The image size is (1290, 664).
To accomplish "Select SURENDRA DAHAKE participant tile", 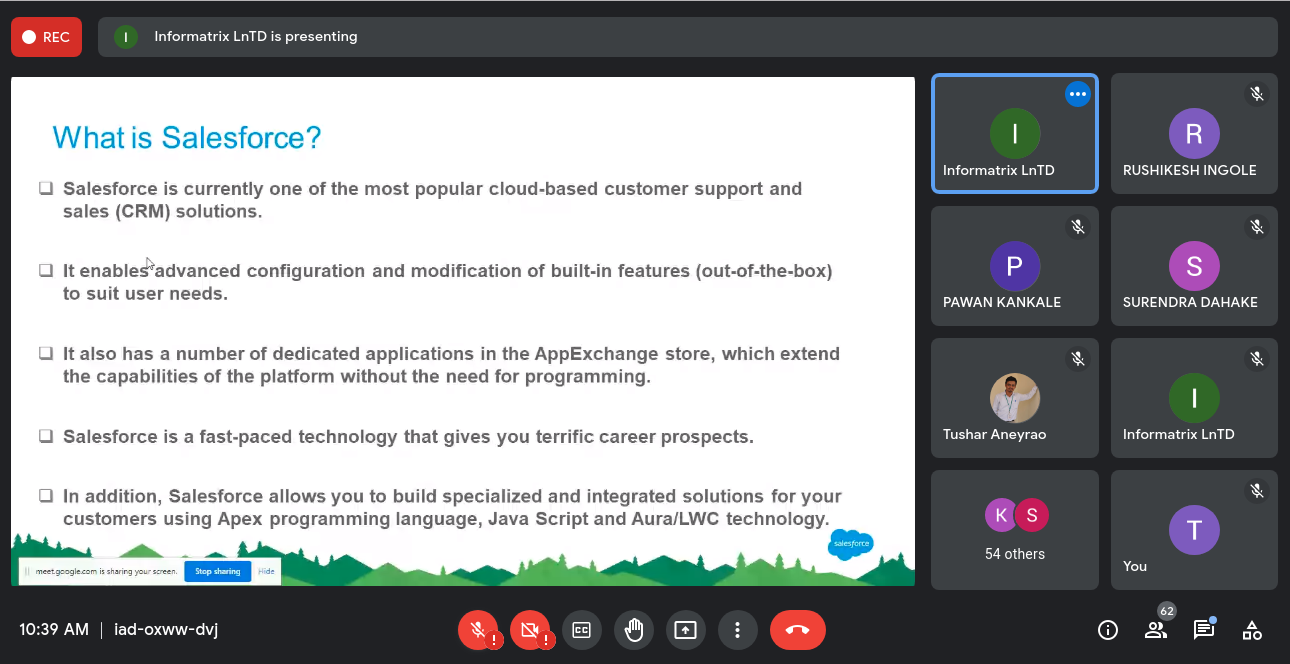I will tap(1194, 266).
